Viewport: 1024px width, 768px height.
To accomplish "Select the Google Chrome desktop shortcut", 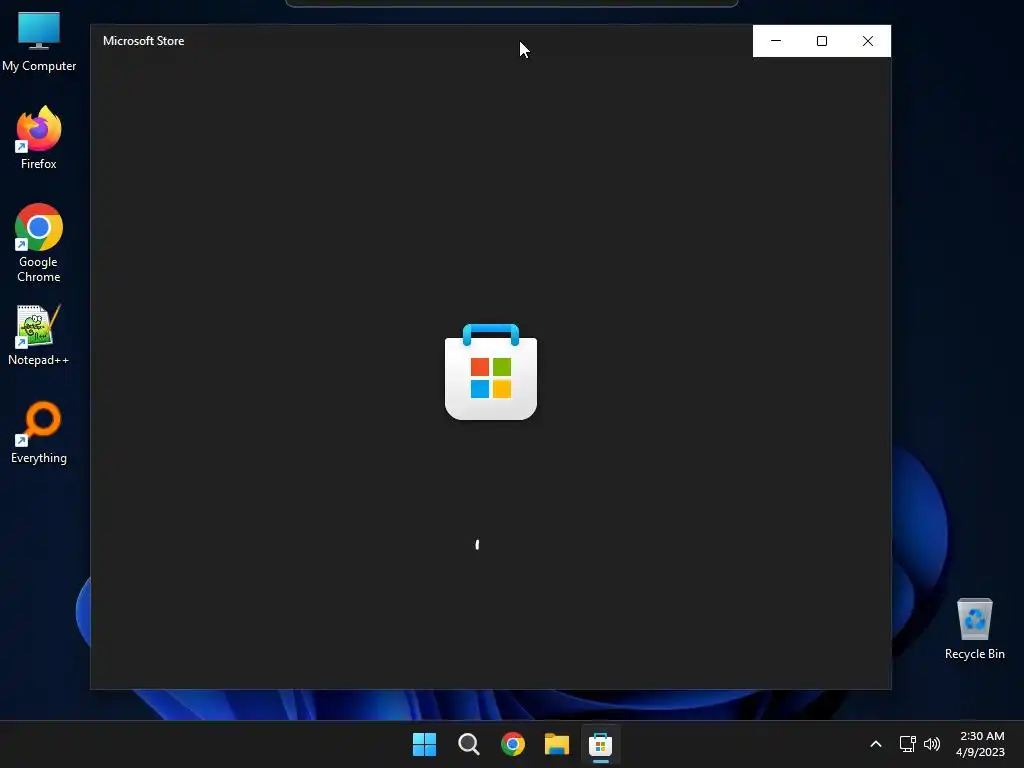I will point(39,243).
